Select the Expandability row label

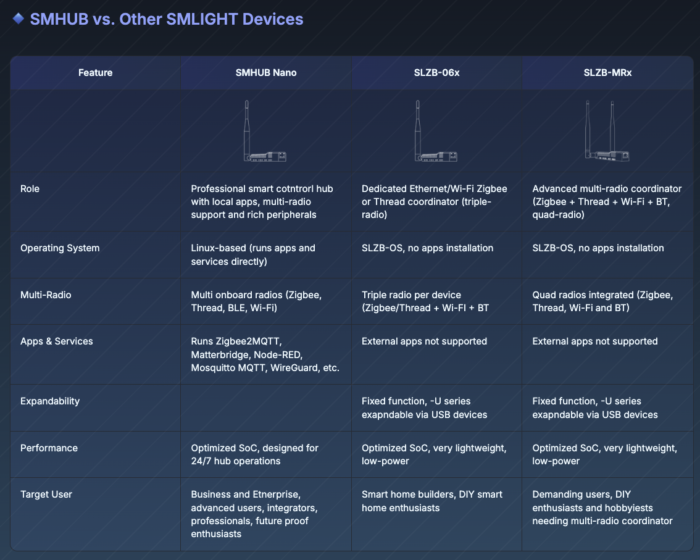point(50,401)
